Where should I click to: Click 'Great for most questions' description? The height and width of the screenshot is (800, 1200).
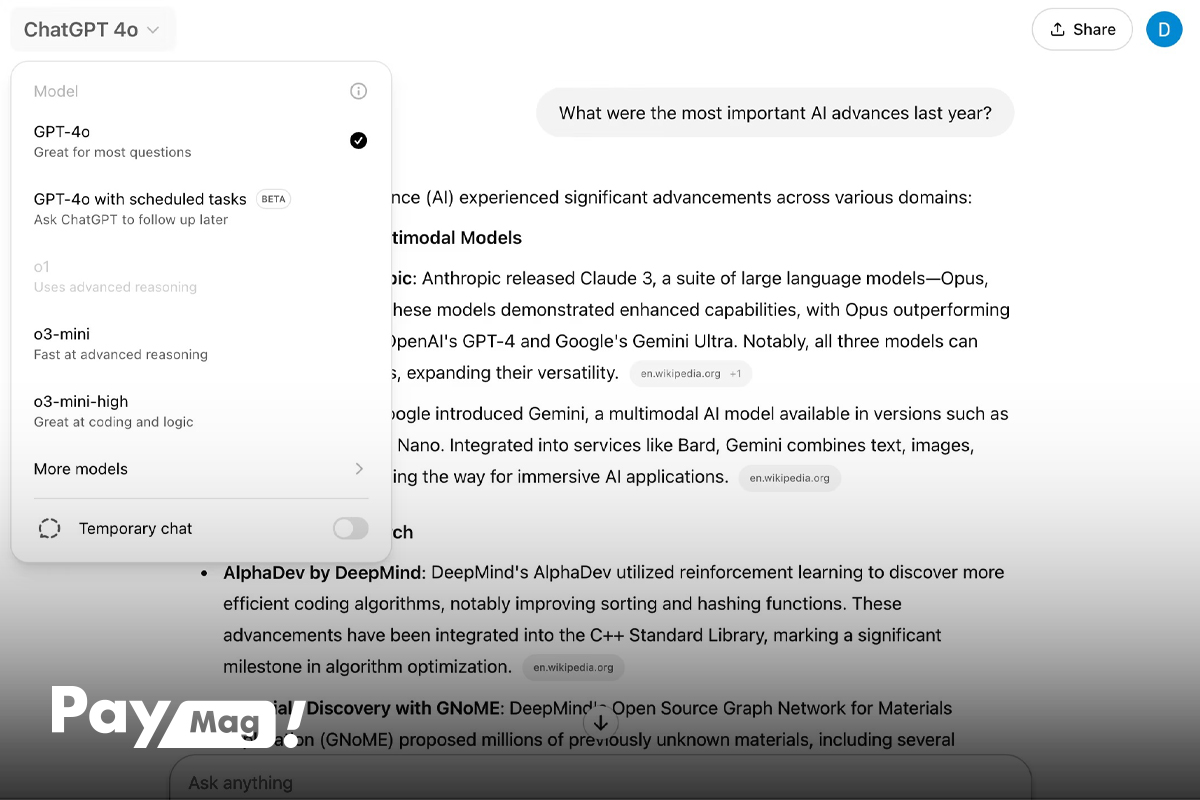[x=112, y=153]
